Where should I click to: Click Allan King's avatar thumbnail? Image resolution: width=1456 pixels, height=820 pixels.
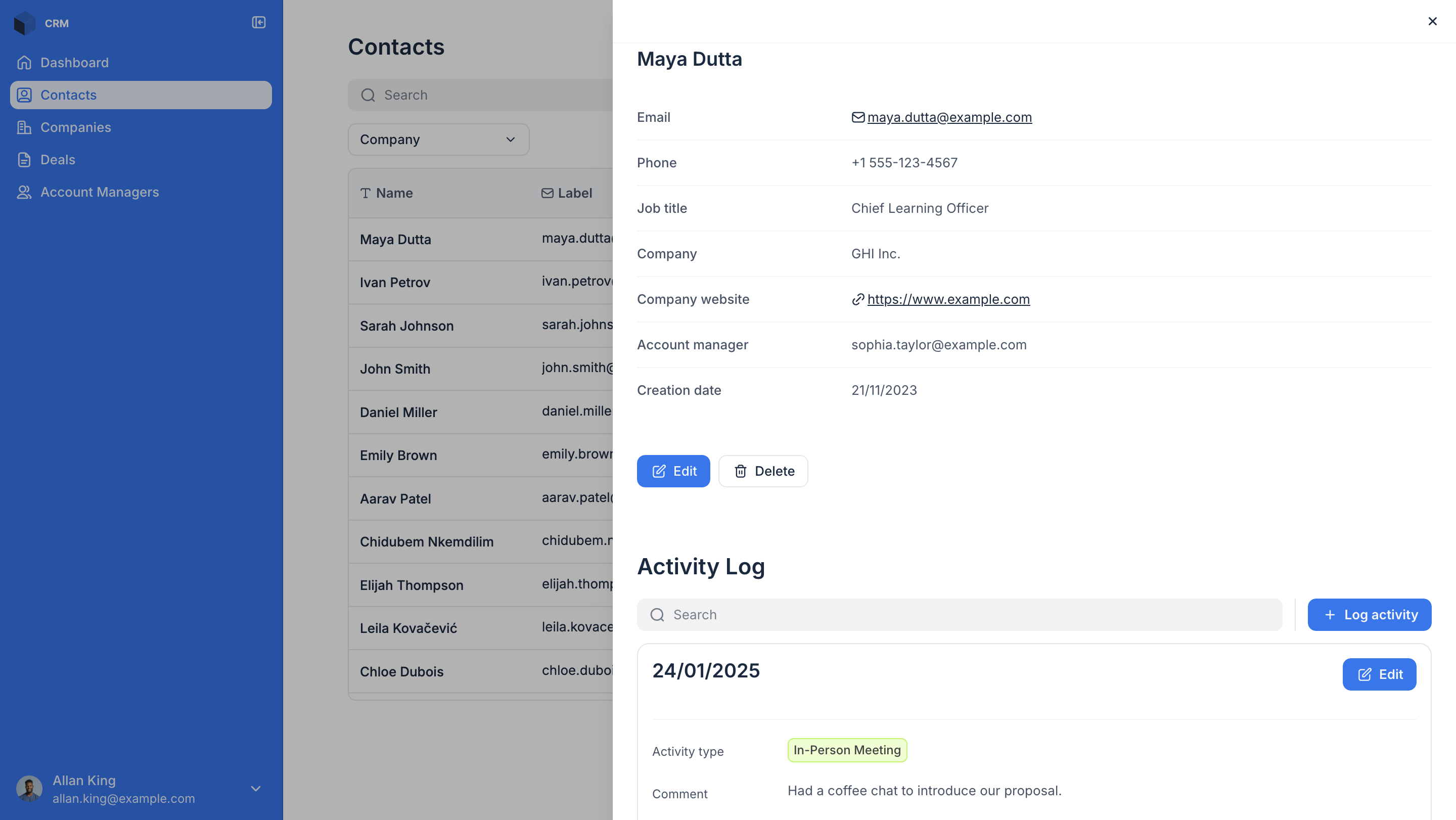29,788
